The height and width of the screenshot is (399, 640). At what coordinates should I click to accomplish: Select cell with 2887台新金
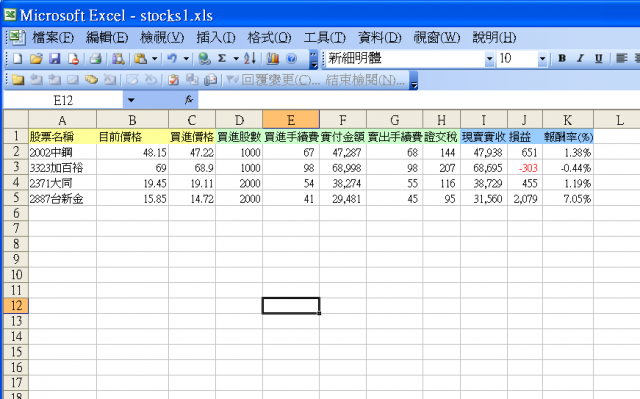click(x=62, y=199)
